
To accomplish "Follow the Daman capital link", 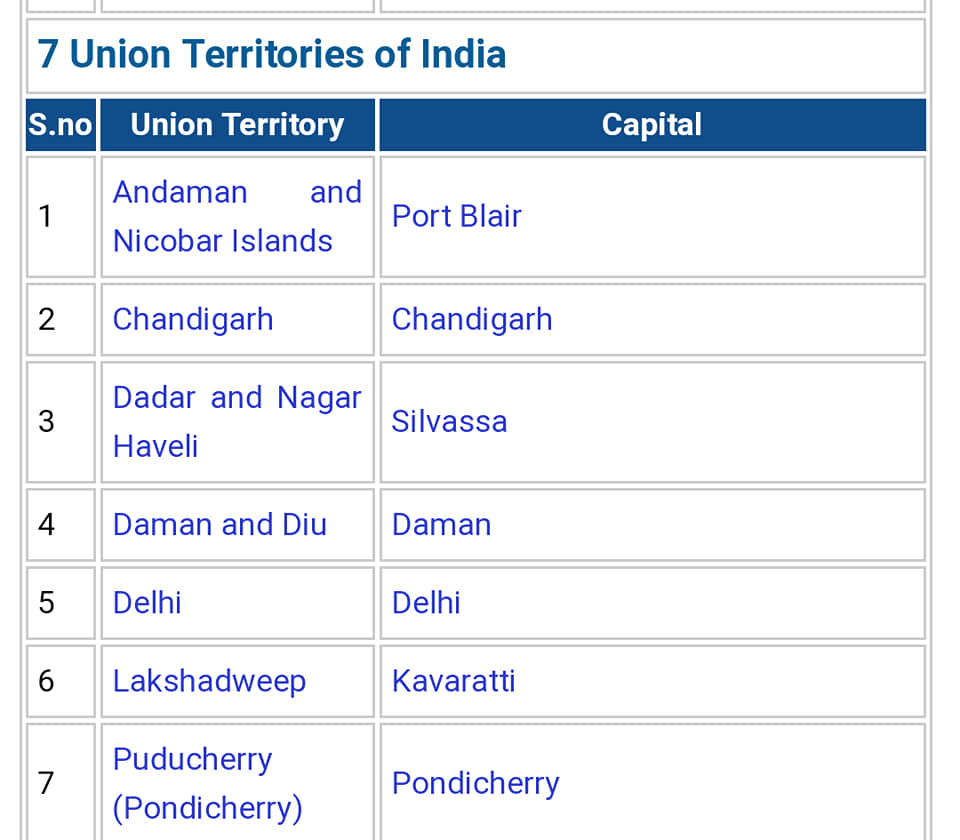I will (x=441, y=525).
